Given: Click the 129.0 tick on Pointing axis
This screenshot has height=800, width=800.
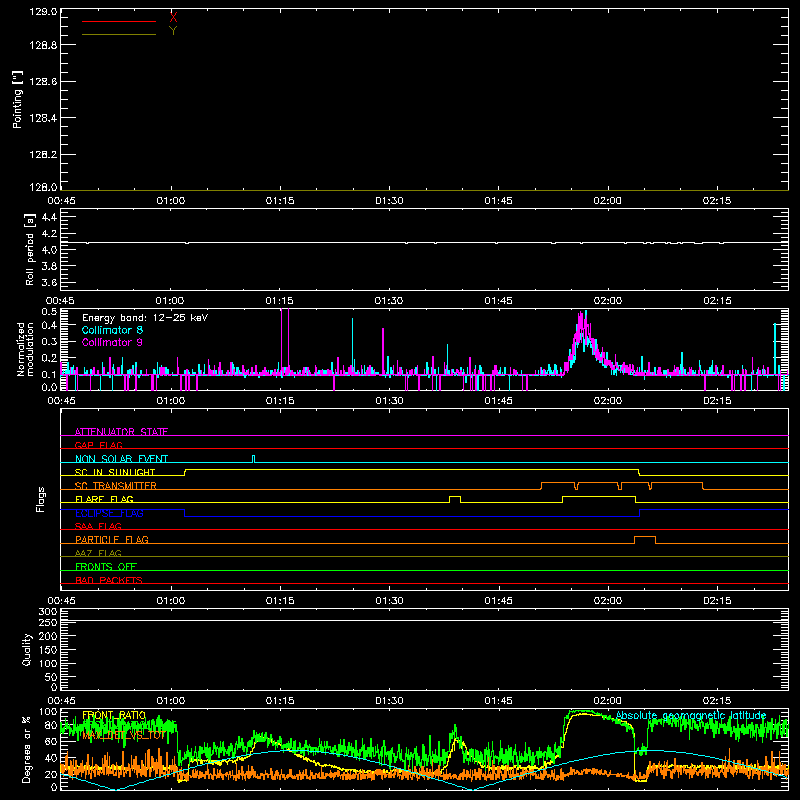Looking at the screenshot, I should click(x=43, y=12).
